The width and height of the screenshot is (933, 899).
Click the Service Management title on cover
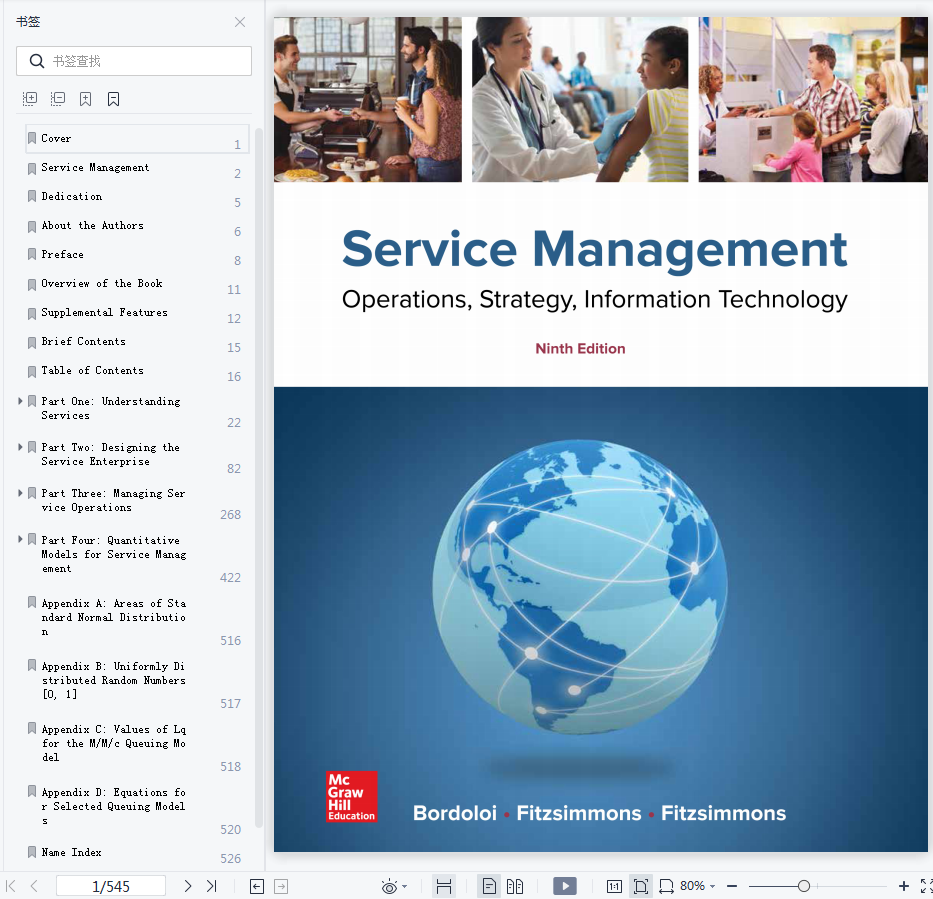click(594, 250)
